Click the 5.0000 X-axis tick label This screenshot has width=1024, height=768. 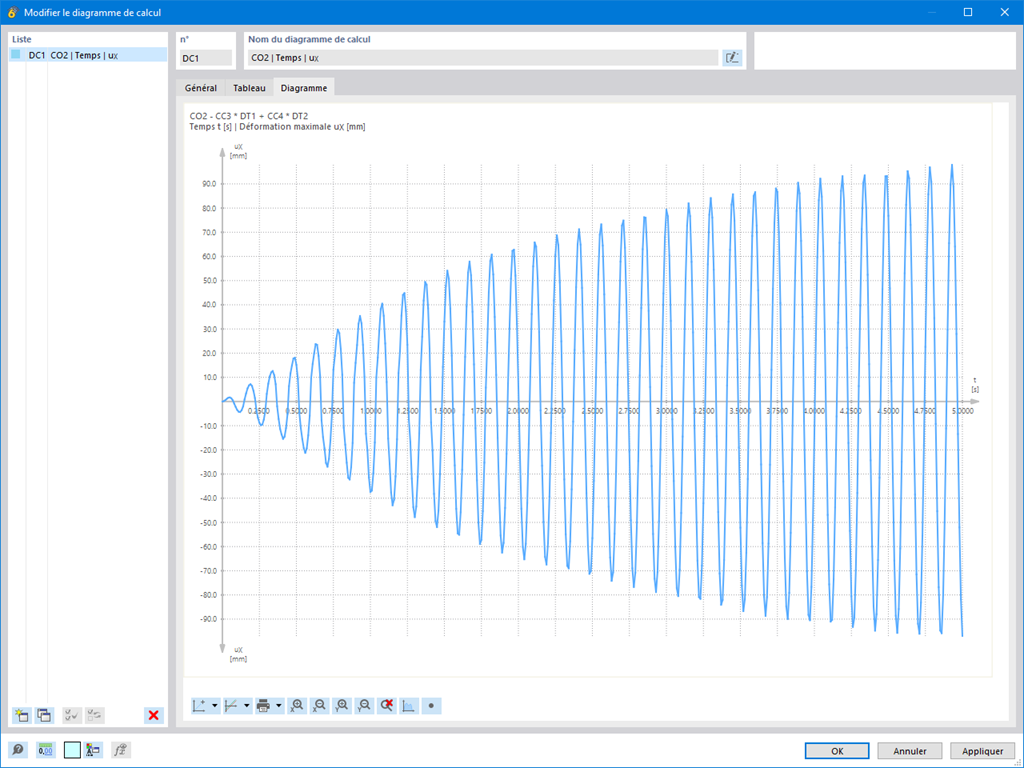[x=962, y=411]
